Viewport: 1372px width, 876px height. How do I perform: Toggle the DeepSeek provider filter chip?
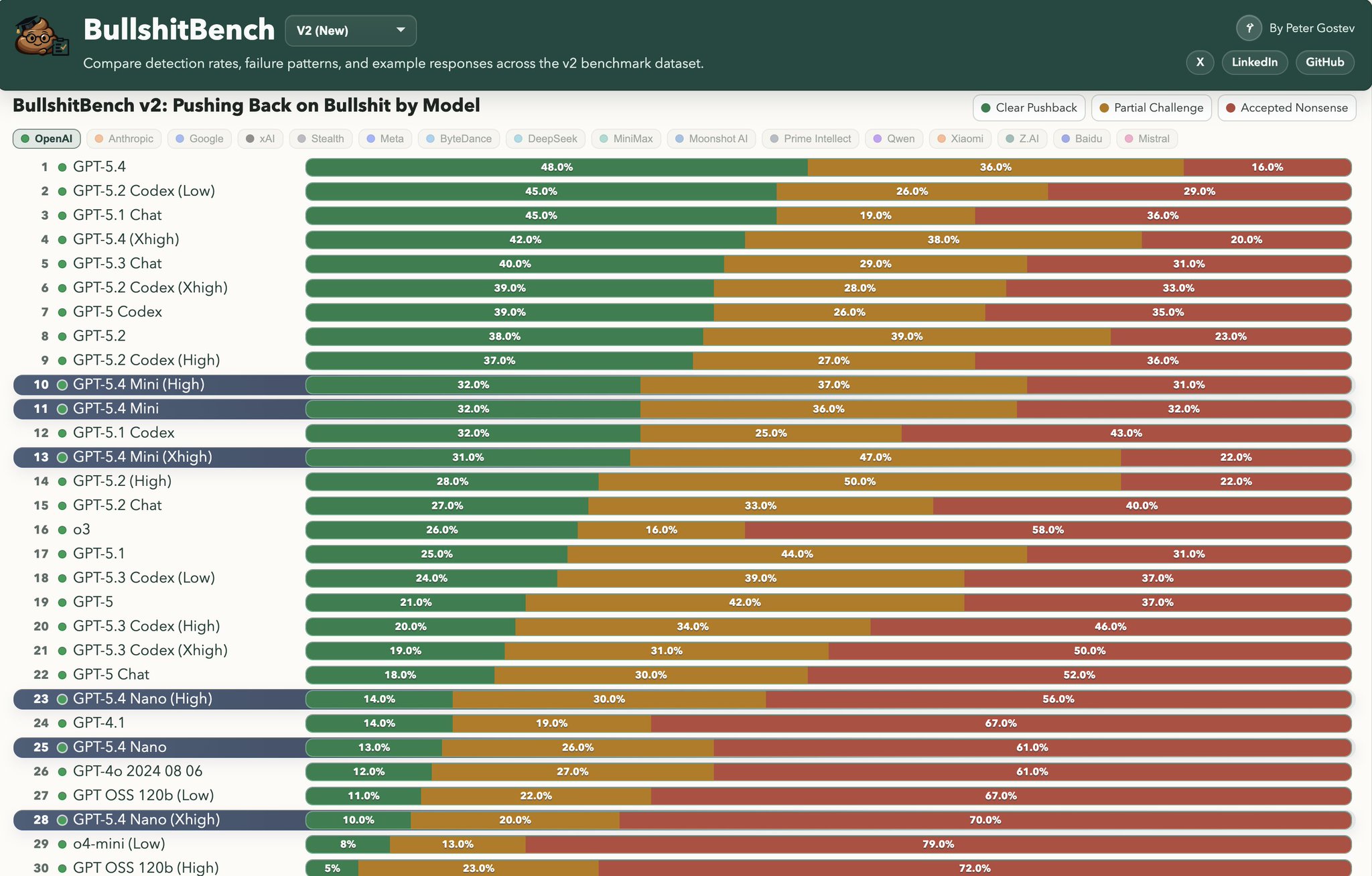pos(545,139)
